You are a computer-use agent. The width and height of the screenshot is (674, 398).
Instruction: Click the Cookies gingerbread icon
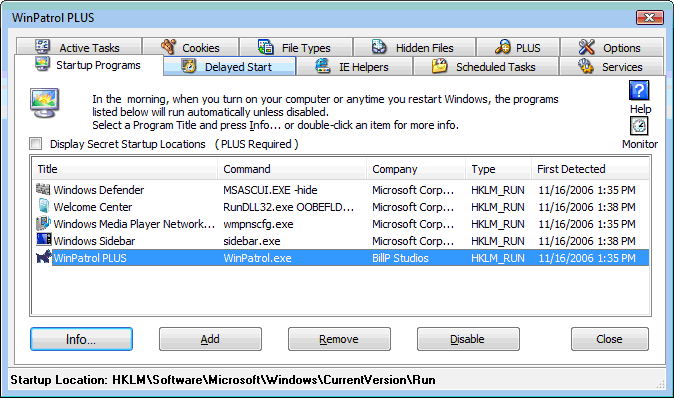point(168,46)
